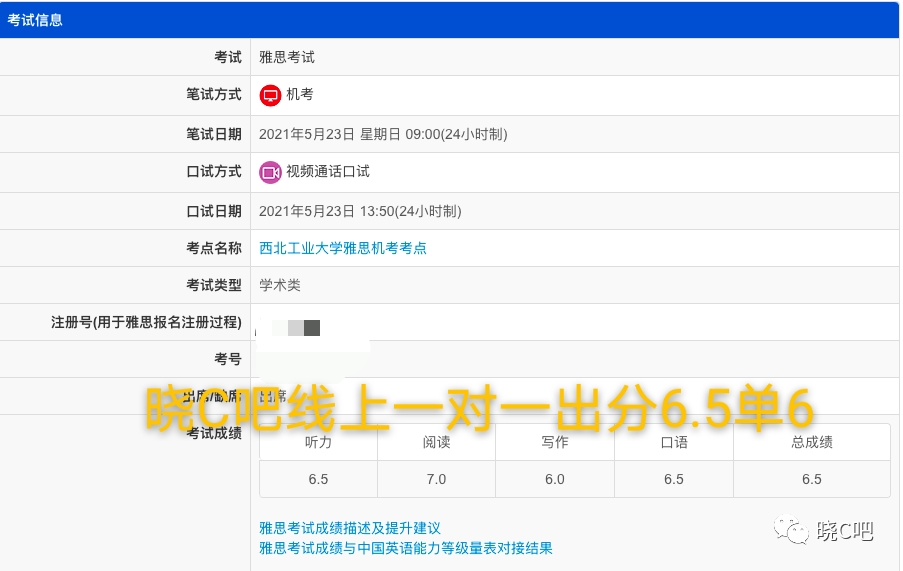
Task: Click the speaking score under 口语
Action: pyautogui.click(x=674, y=479)
